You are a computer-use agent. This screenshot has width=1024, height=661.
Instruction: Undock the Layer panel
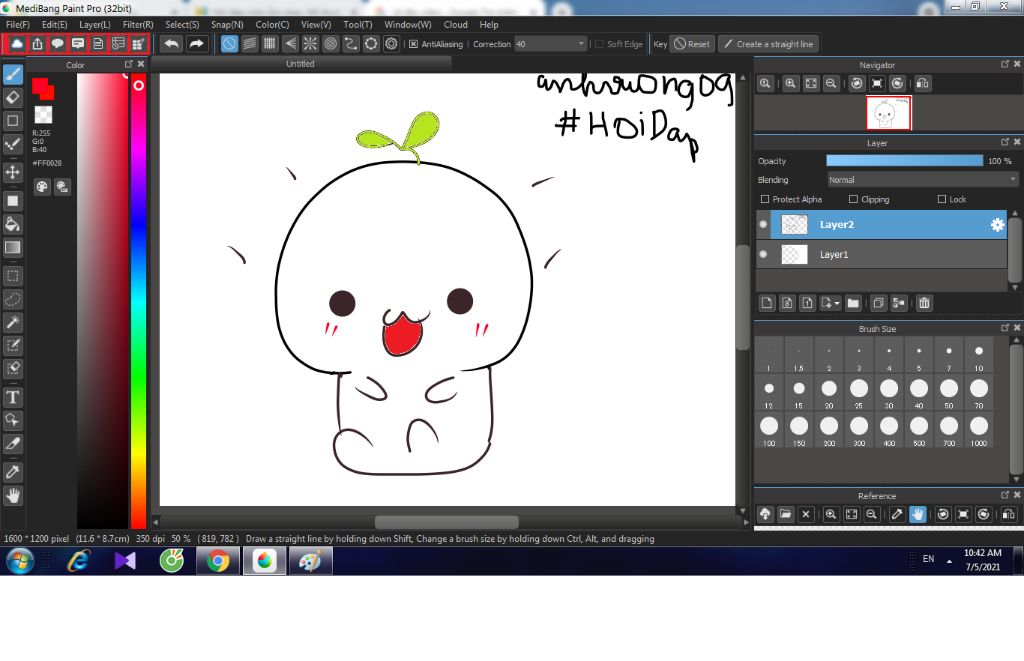(x=1004, y=142)
